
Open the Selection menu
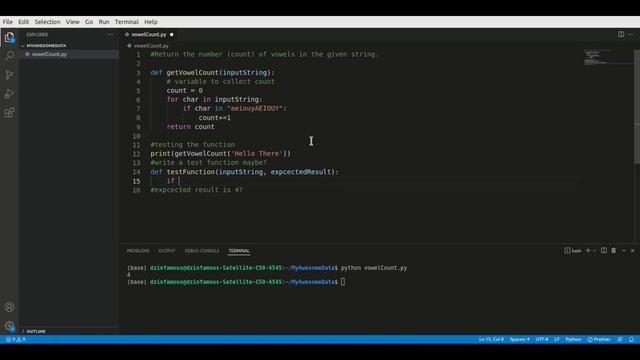(47, 22)
